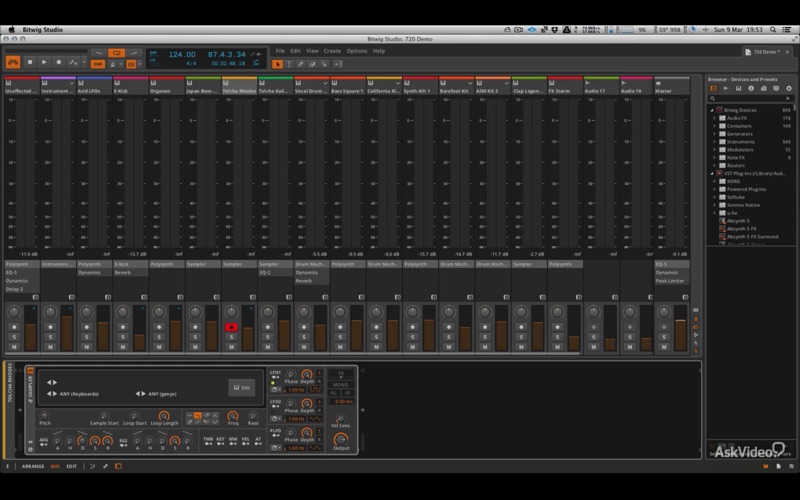Expand the Vocal Drum track header dropdown
Viewport: 800px width, 500px height.
325,83
